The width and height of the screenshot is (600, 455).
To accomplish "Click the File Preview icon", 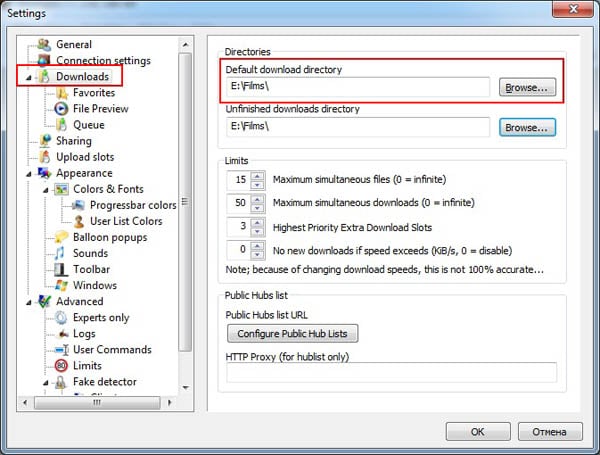I will point(61,109).
